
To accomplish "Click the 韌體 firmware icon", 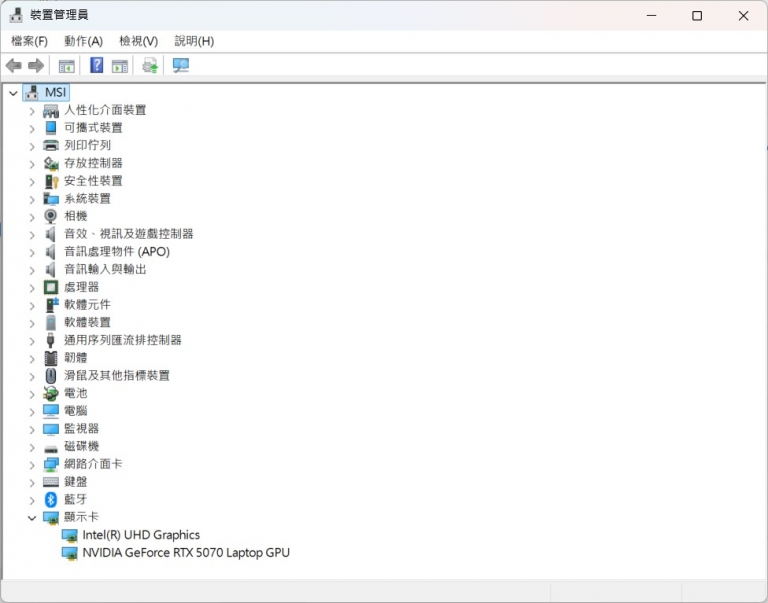I will pyautogui.click(x=51, y=358).
